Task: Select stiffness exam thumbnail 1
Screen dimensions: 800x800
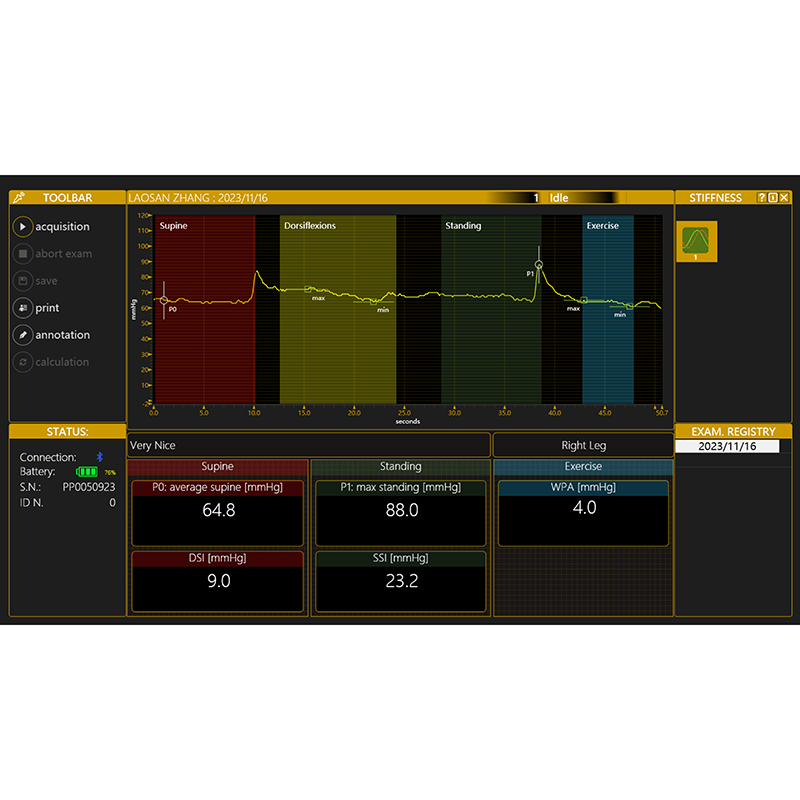Action: point(694,240)
